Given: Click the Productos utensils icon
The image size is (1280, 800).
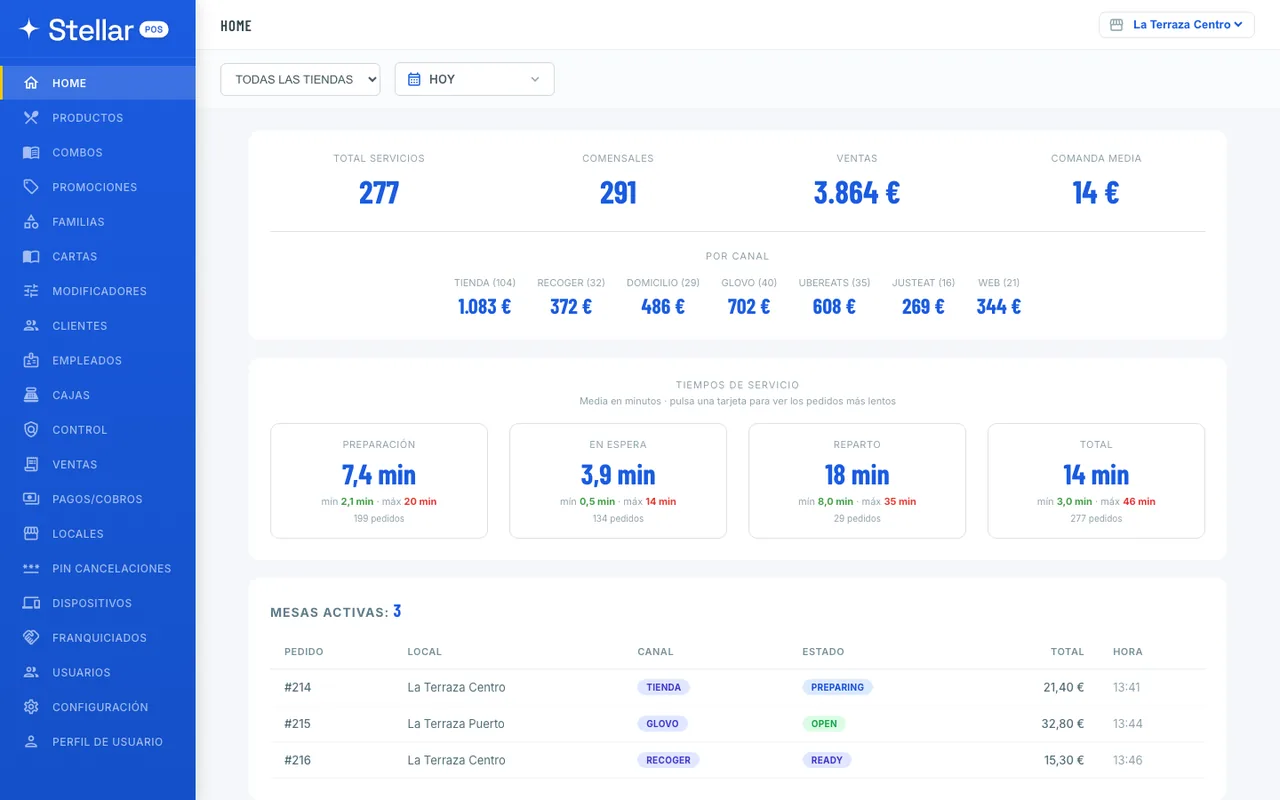Looking at the screenshot, I should click(x=31, y=118).
